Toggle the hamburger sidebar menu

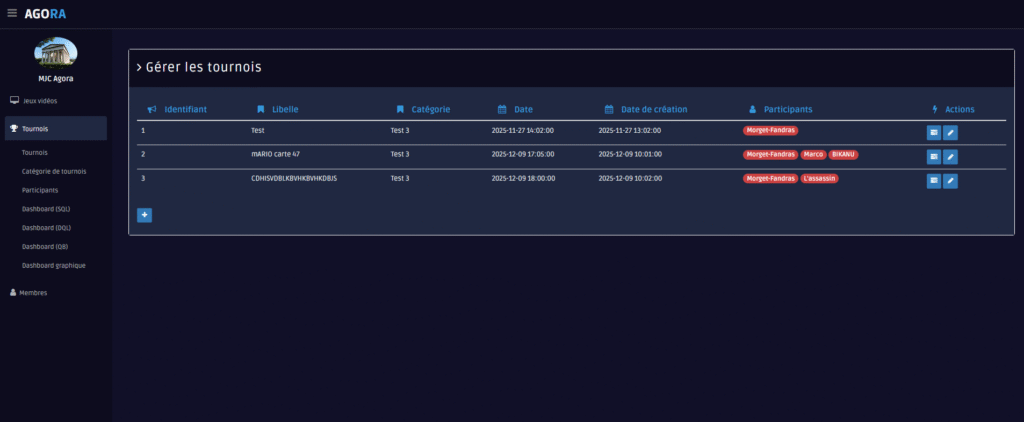point(12,13)
